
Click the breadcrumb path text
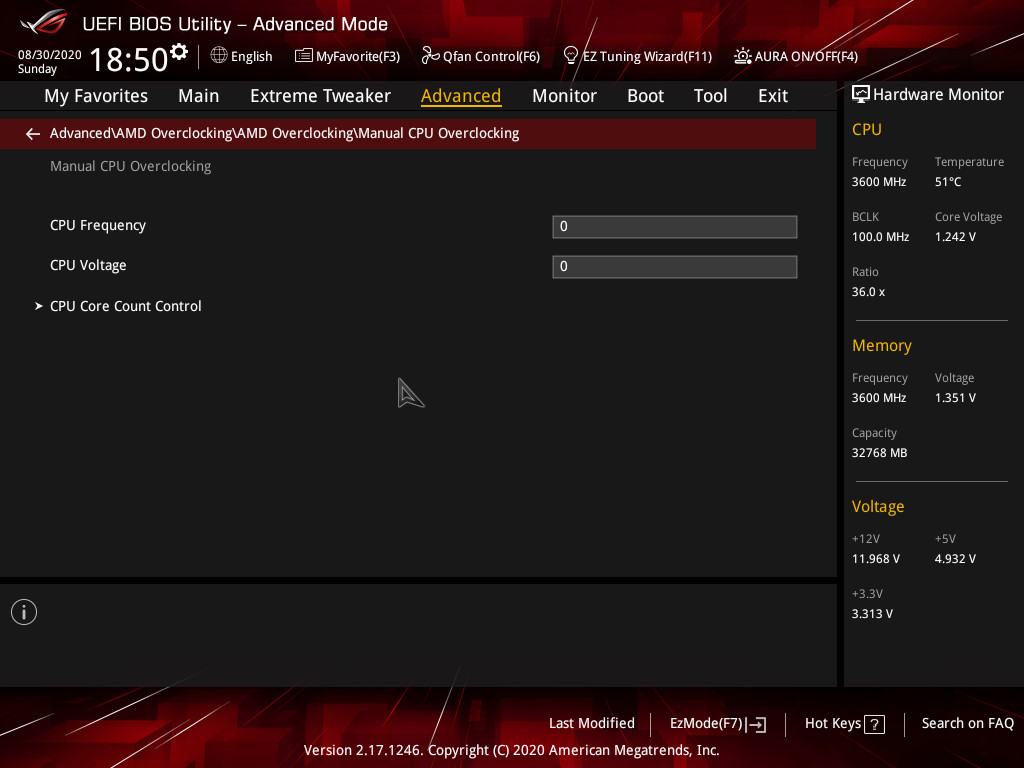pyautogui.click(x=284, y=133)
